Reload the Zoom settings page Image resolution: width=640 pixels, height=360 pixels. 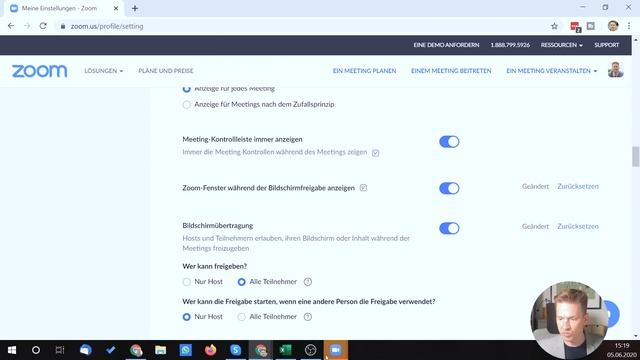point(43,26)
